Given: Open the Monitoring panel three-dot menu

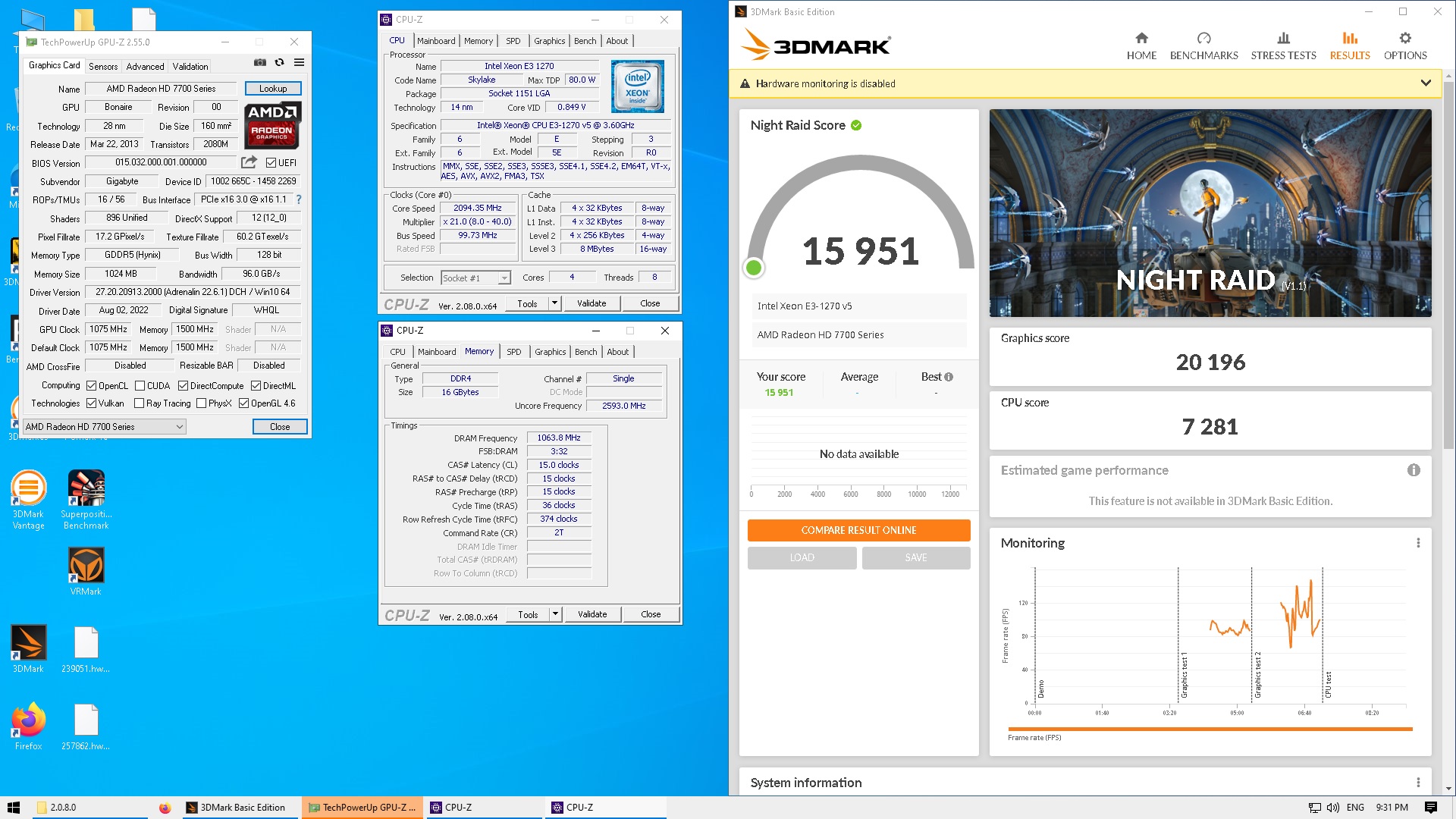Looking at the screenshot, I should tap(1418, 543).
